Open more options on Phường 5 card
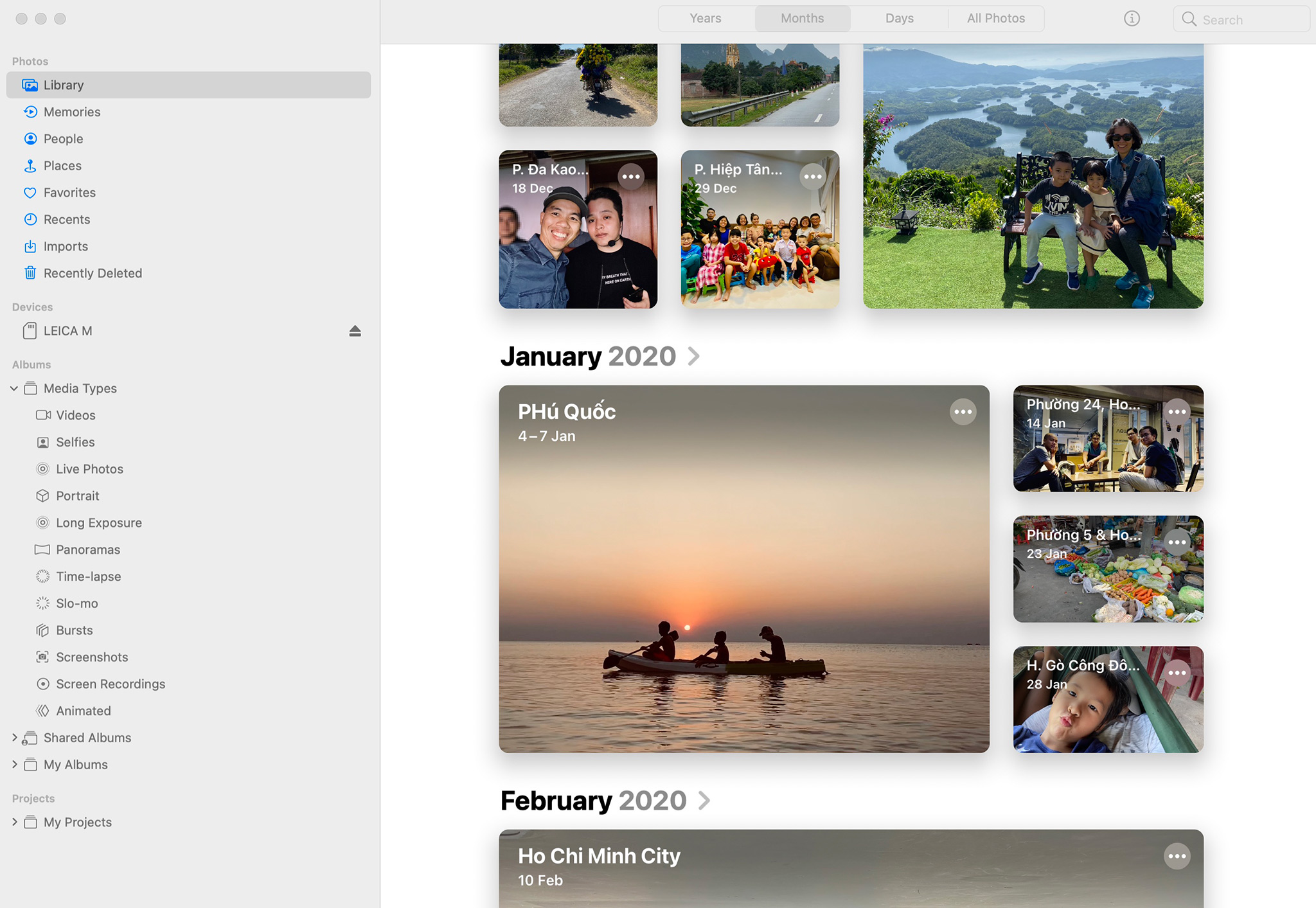The image size is (1316, 908). click(x=1177, y=542)
